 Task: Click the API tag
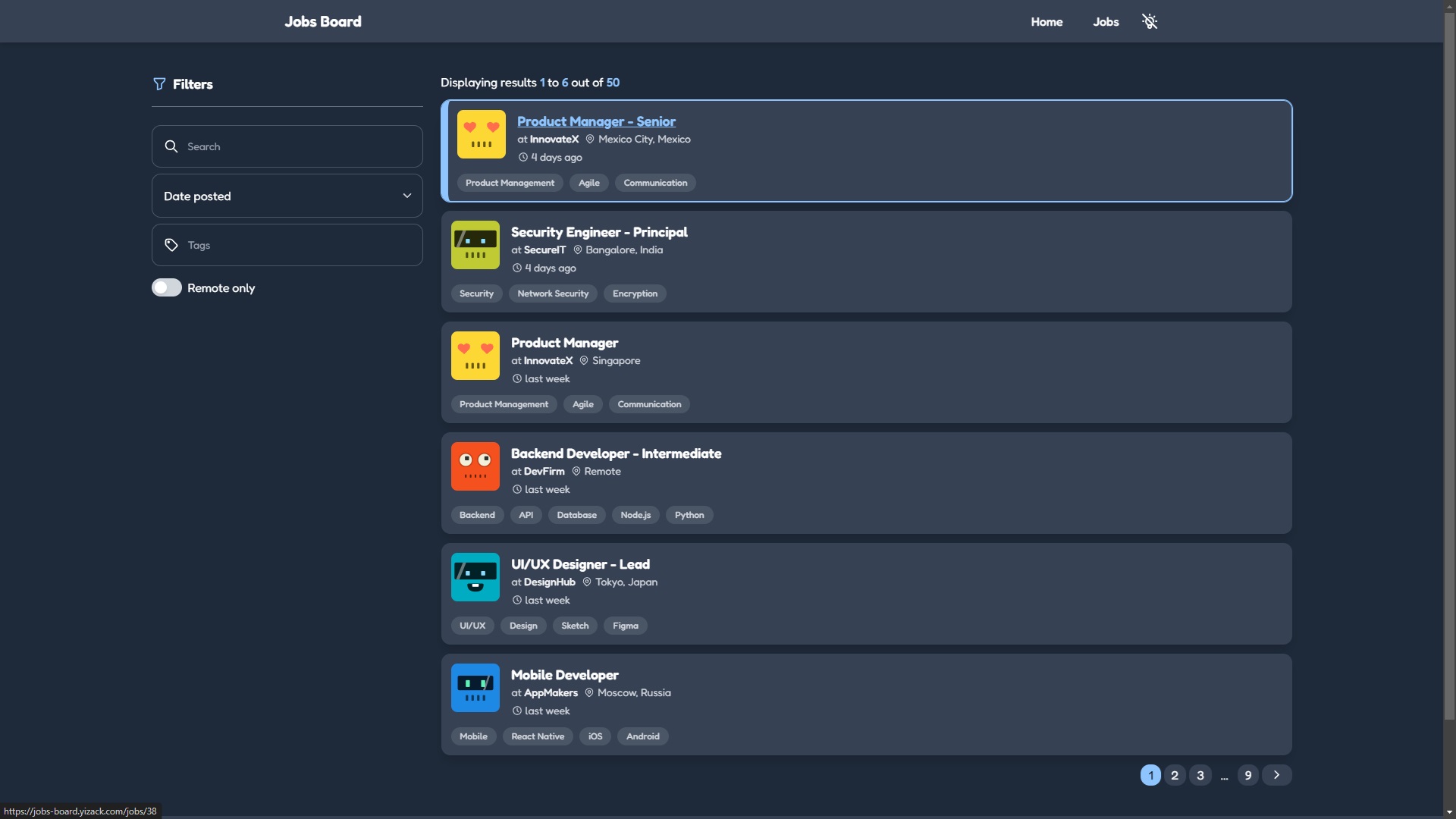click(x=526, y=515)
